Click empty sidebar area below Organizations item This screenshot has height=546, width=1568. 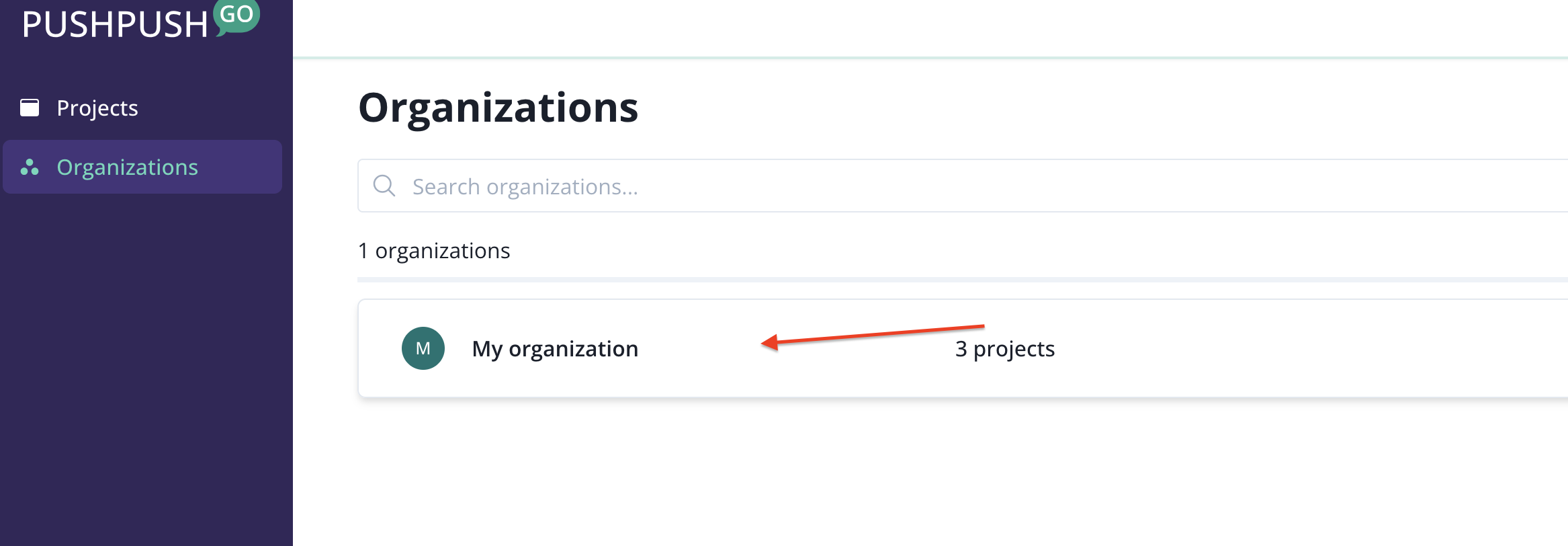pyautogui.click(x=146, y=370)
